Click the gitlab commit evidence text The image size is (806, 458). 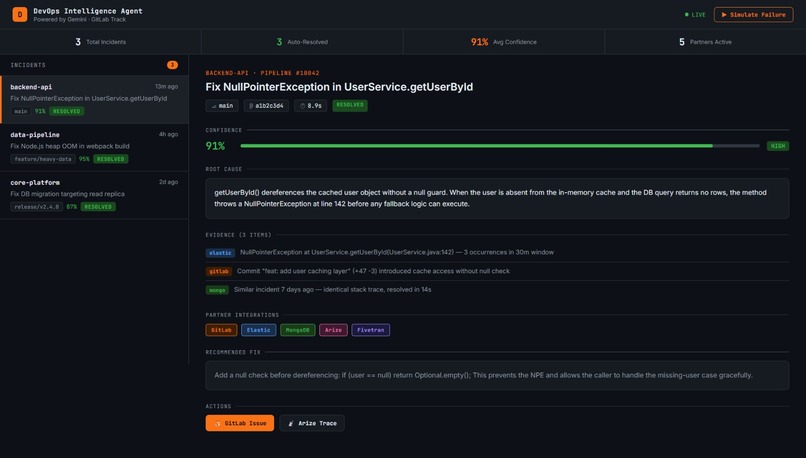pos(373,271)
